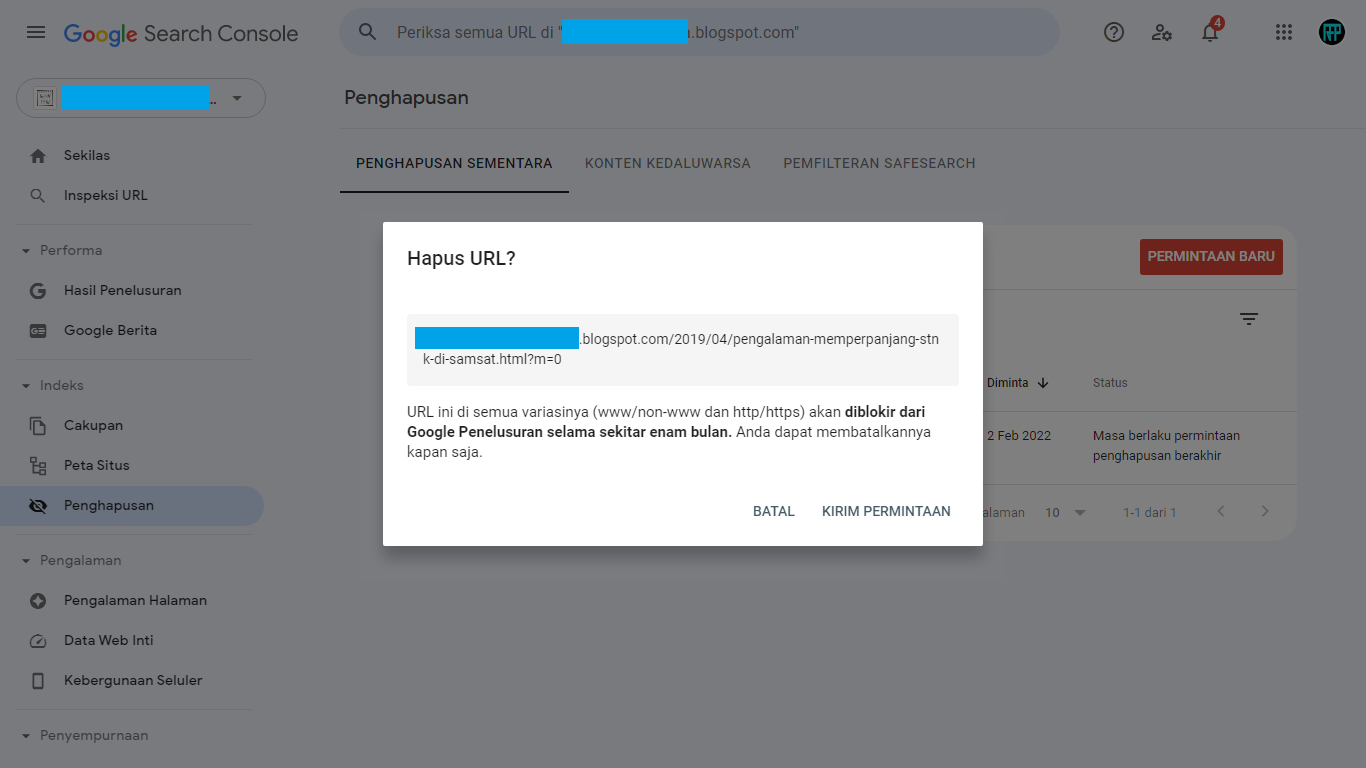The height and width of the screenshot is (768, 1366).
Task: Click the Help question mark icon
Action: 1114,32
